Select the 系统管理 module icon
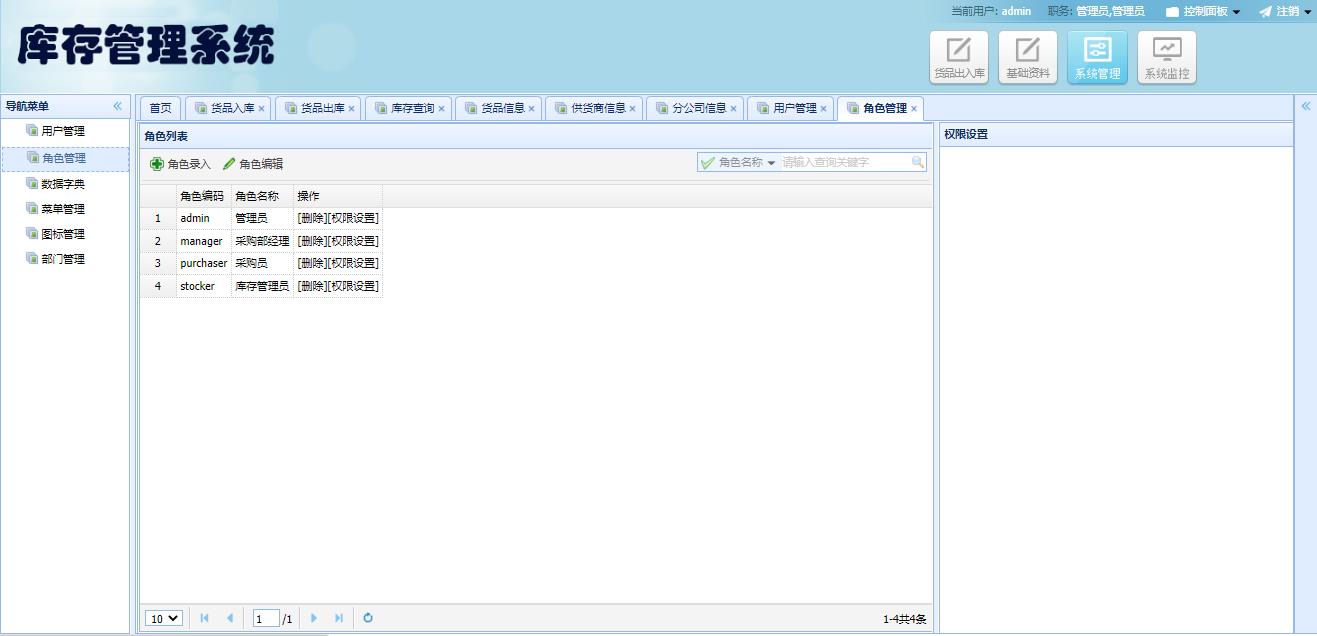Viewport: 1317px width, 636px height. [x=1097, y=56]
